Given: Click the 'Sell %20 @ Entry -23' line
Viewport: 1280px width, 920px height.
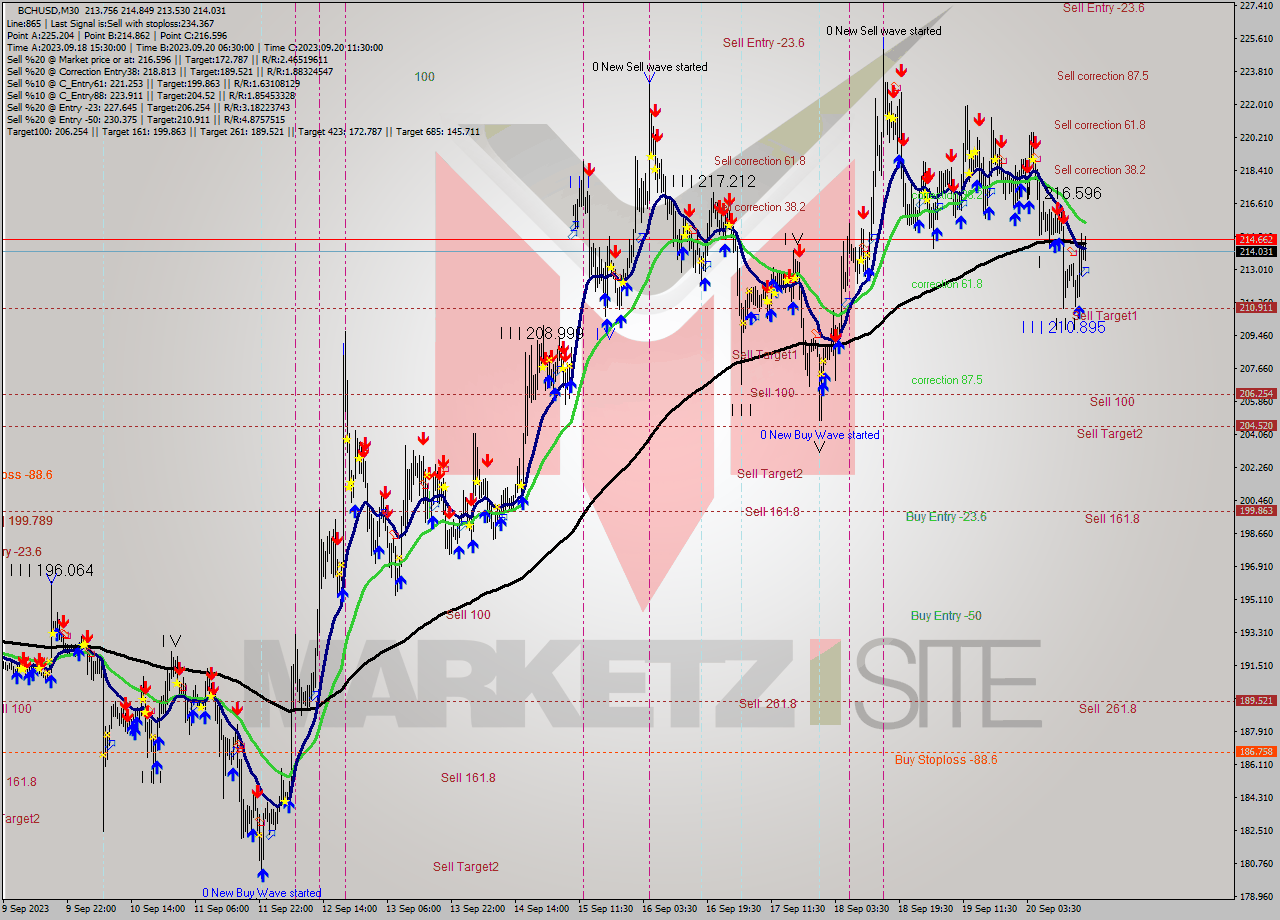Looking at the screenshot, I should 150,107.
